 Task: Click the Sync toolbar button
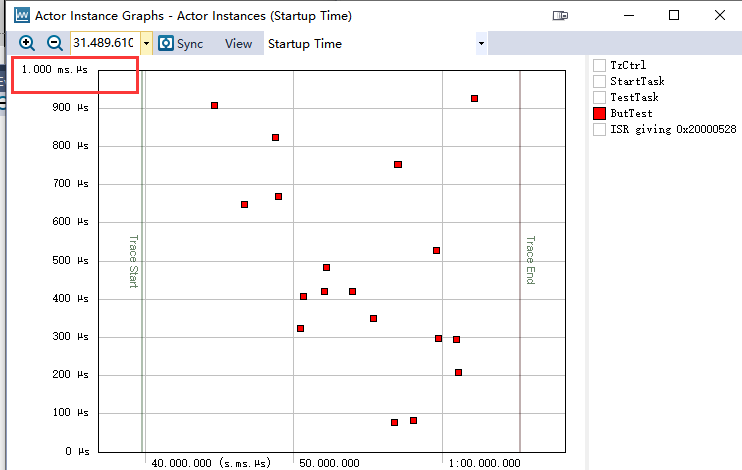pos(181,44)
